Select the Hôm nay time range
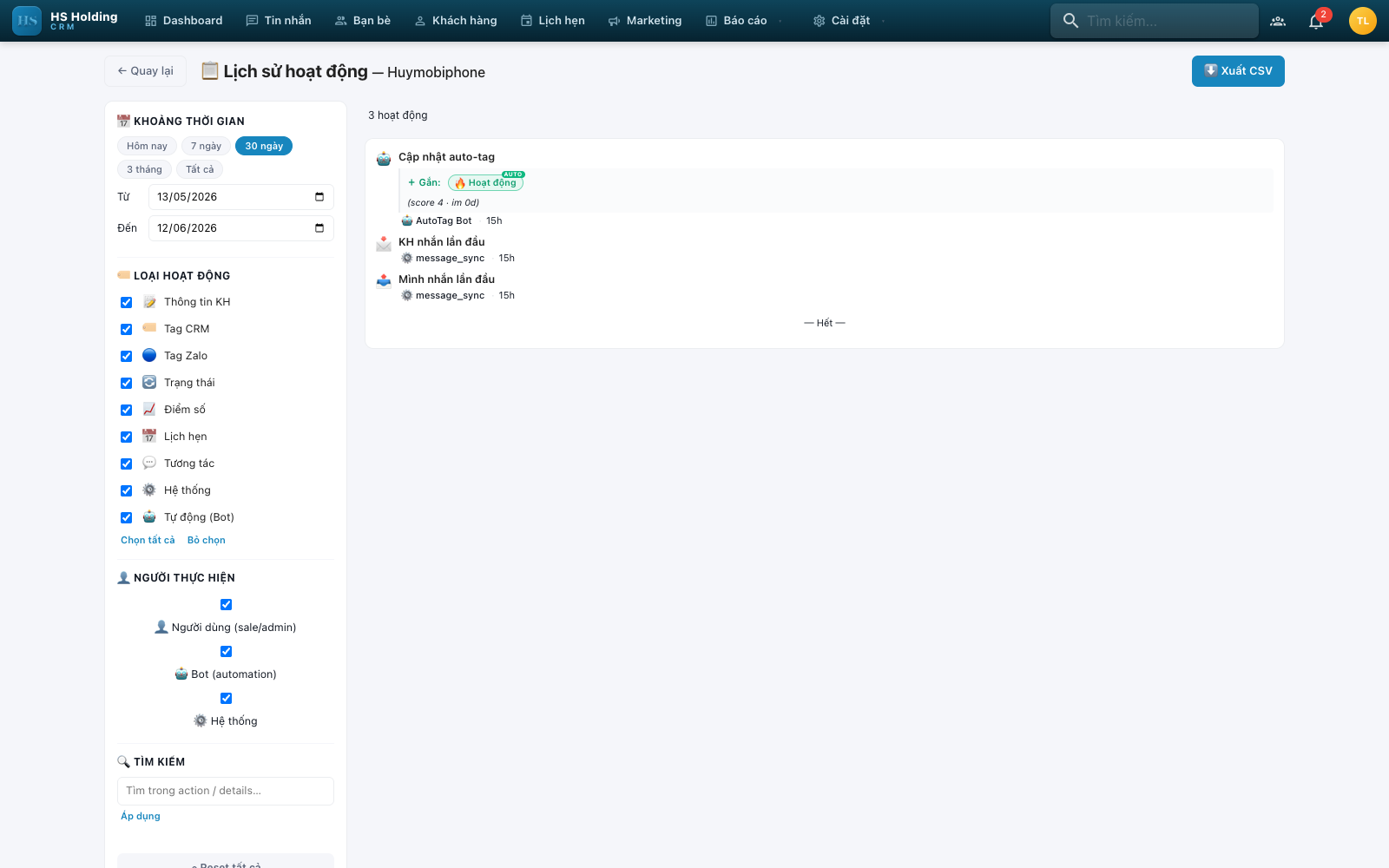Viewport: 1389px width, 868px height. pos(147,146)
